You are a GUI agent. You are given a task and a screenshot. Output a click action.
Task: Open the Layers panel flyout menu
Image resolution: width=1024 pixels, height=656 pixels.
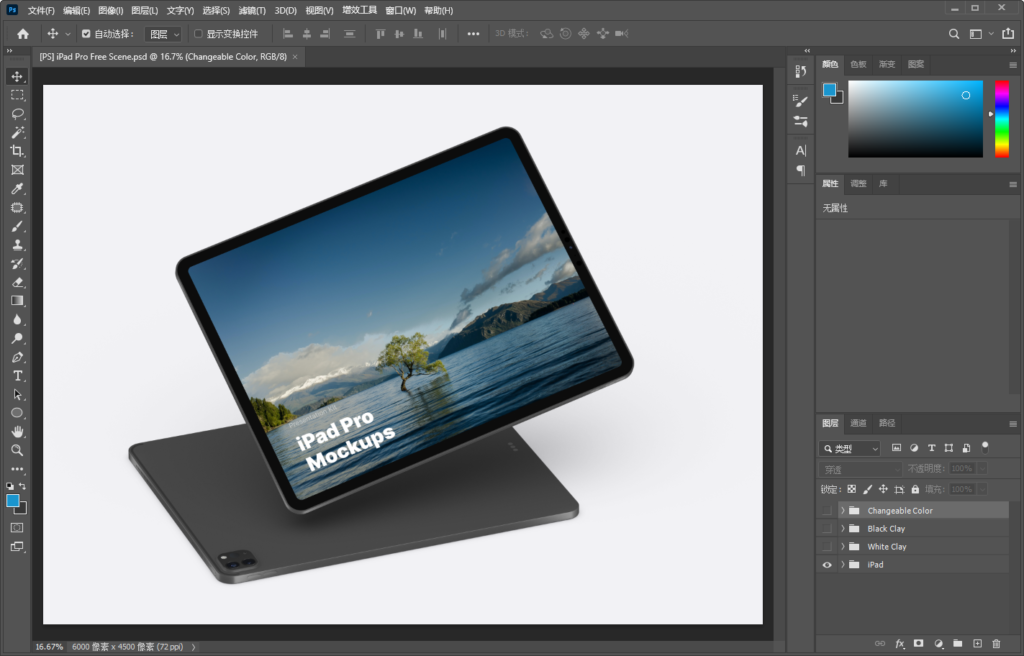pos(1013,423)
